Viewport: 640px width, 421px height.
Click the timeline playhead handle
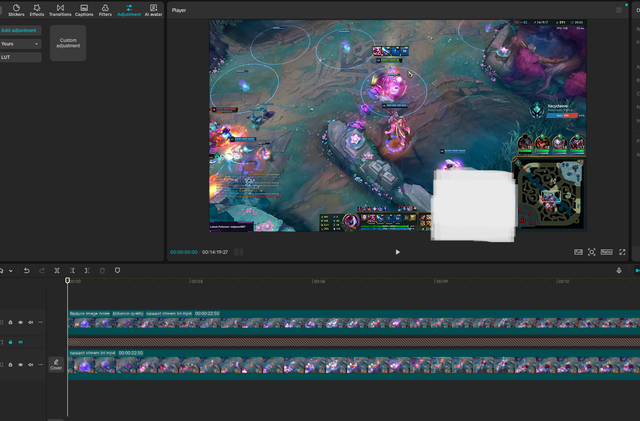coord(68,280)
